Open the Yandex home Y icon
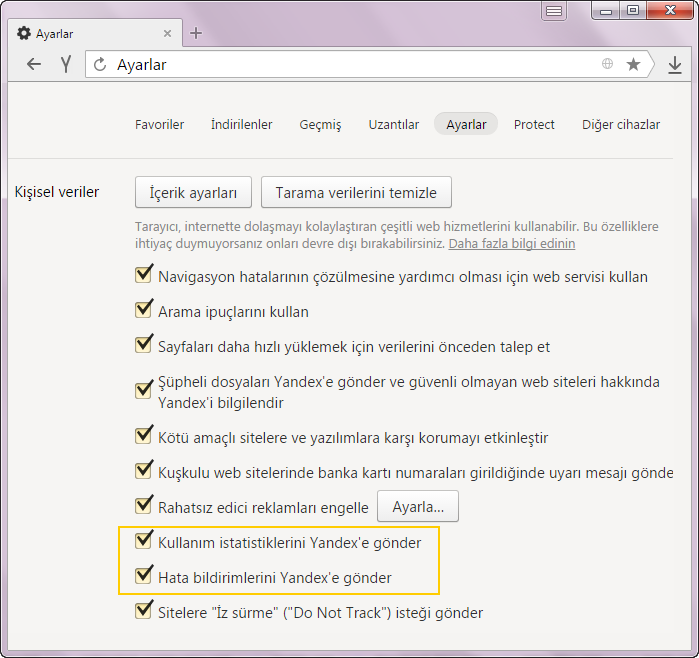 [66, 65]
